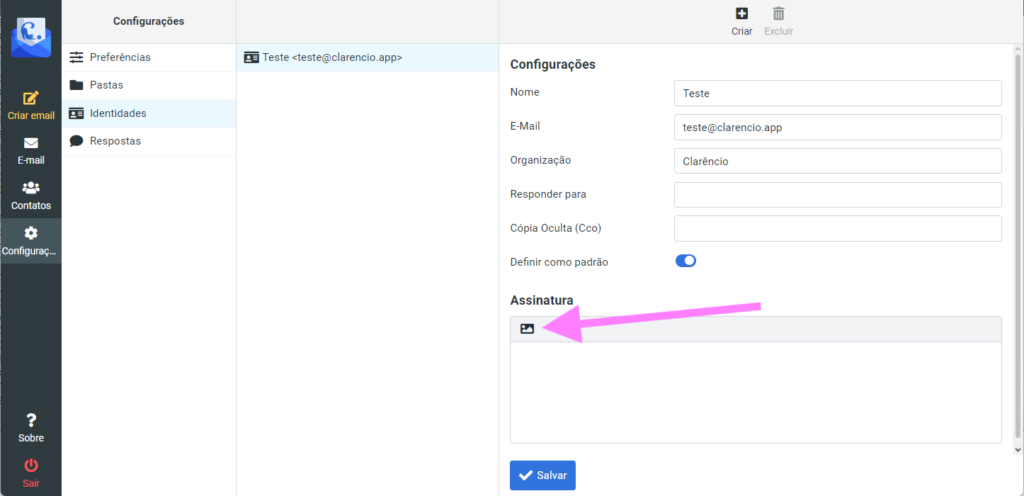Open the Preferências settings section
The width and height of the screenshot is (1024, 496).
pos(149,57)
